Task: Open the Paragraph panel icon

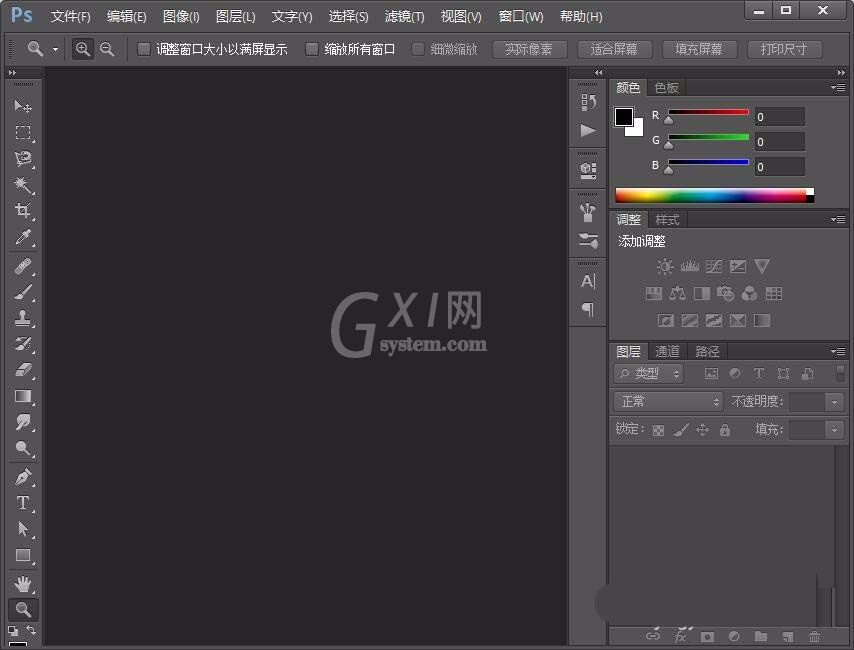Action: pos(588,309)
